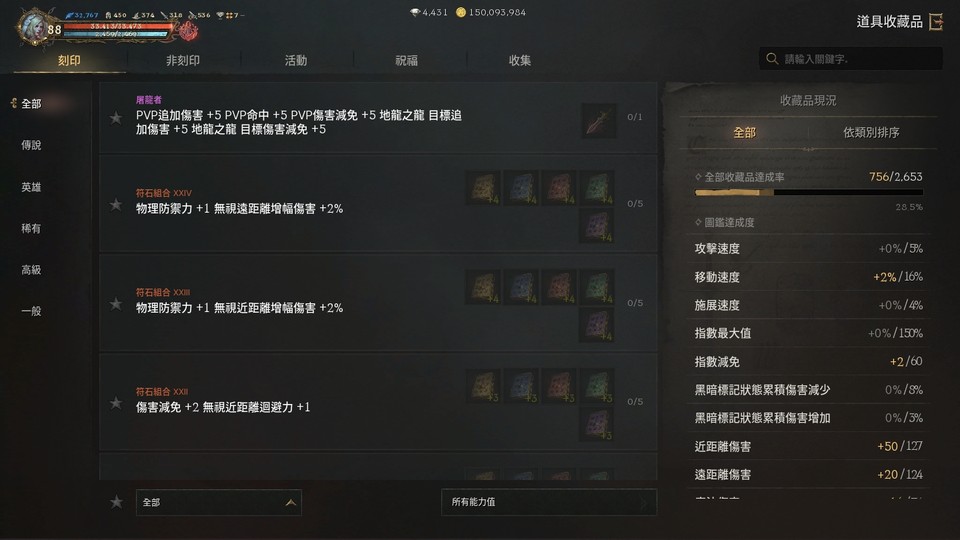Image resolution: width=960 pixels, height=540 pixels.
Task: Switch to the 收集 tab
Action: point(519,61)
